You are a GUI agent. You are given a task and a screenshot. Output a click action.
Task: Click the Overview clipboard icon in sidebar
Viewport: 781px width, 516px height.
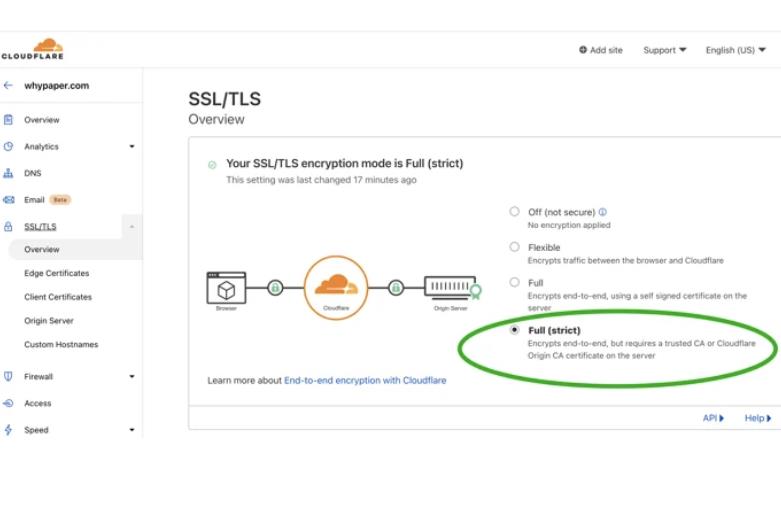point(9,120)
